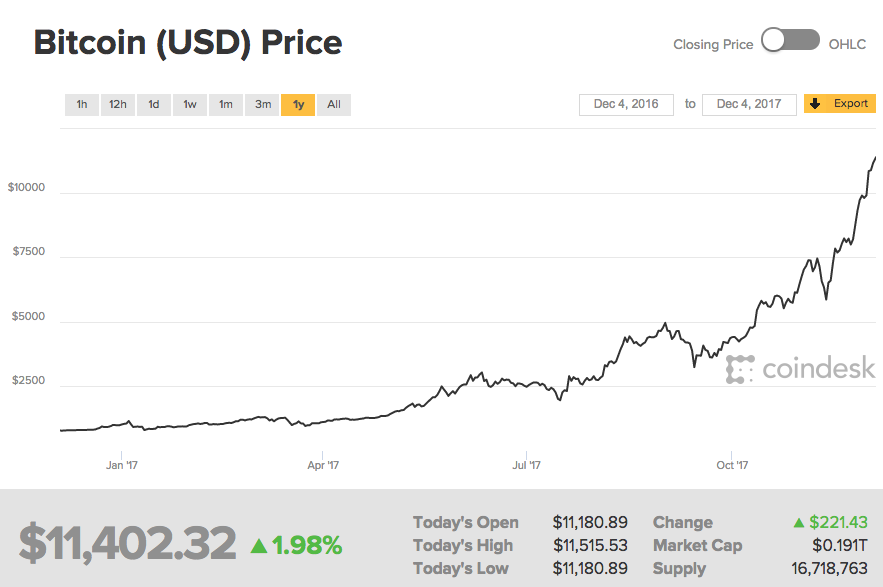Viewport: 883px width, 587px height.
Task: Switch to the 1w chart view
Action: pos(189,104)
